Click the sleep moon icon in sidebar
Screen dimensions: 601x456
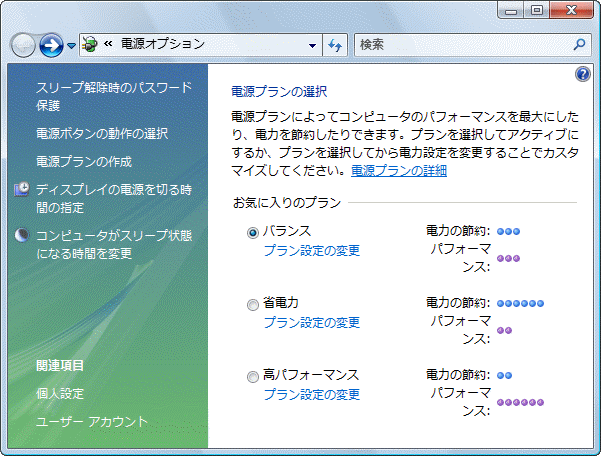(x=22, y=235)
